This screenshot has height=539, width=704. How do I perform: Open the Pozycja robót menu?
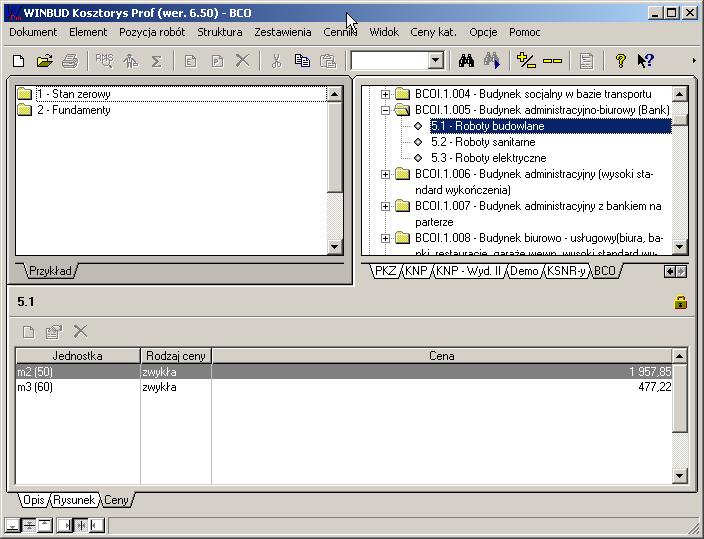[152, 32]
